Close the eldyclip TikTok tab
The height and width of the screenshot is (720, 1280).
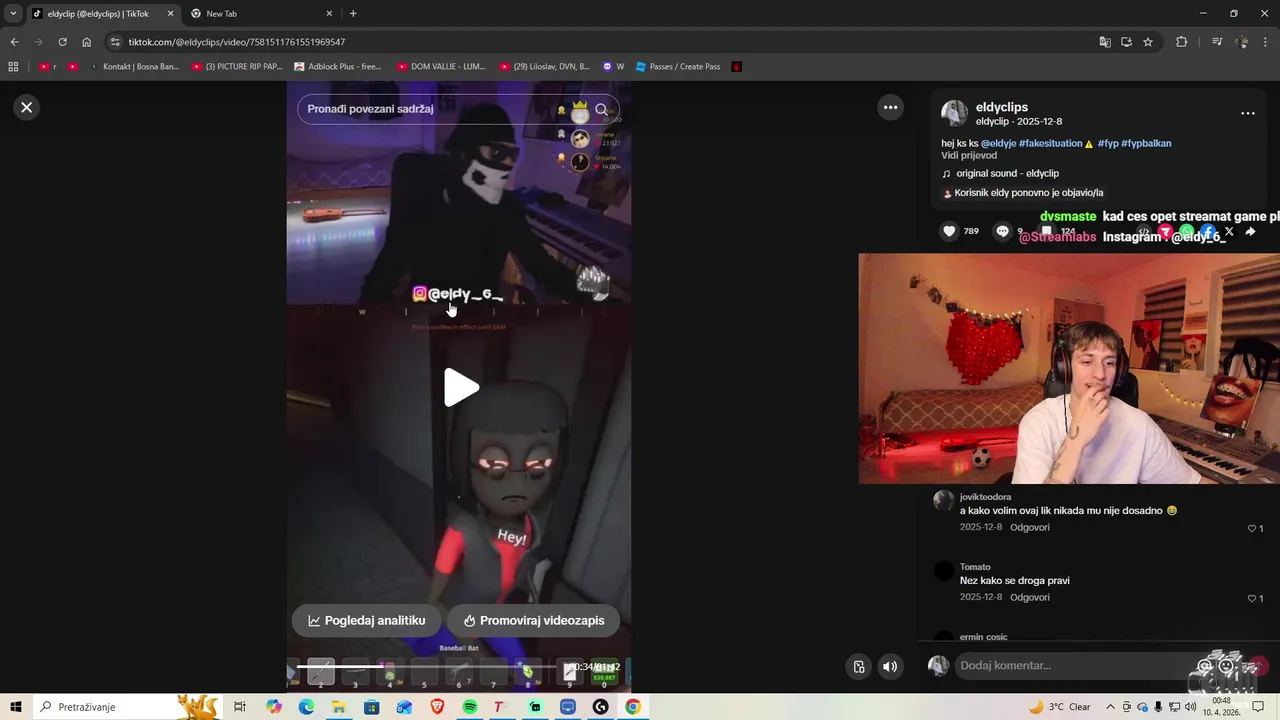click(x=170, y=14)
